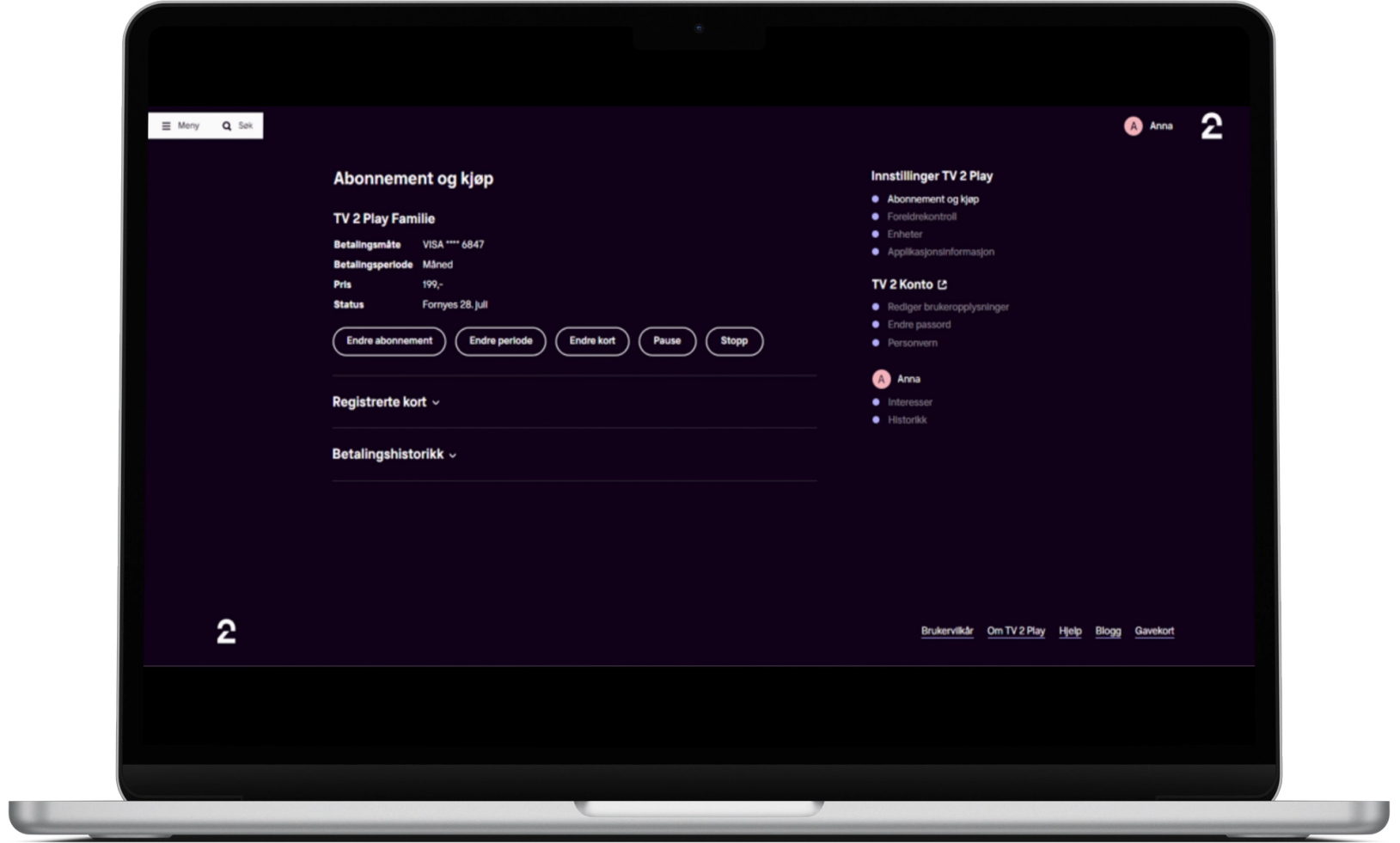Click the Endre periode button

click(x=500, y=341)
